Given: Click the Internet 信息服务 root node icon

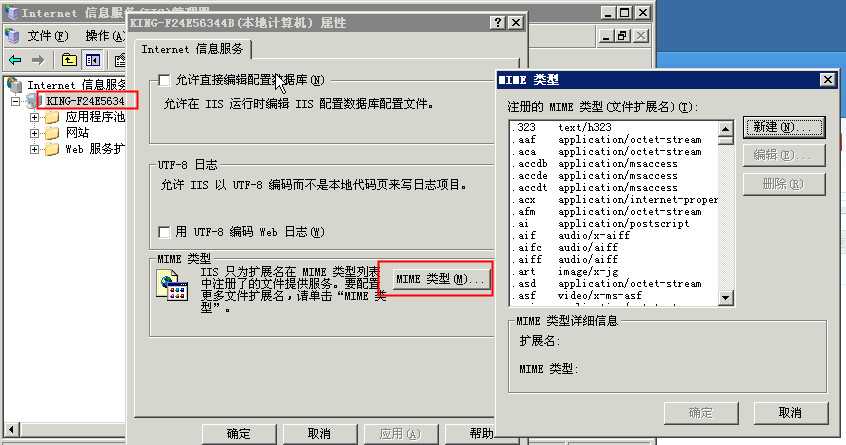Looking at the screenshot, I should 14,85.
